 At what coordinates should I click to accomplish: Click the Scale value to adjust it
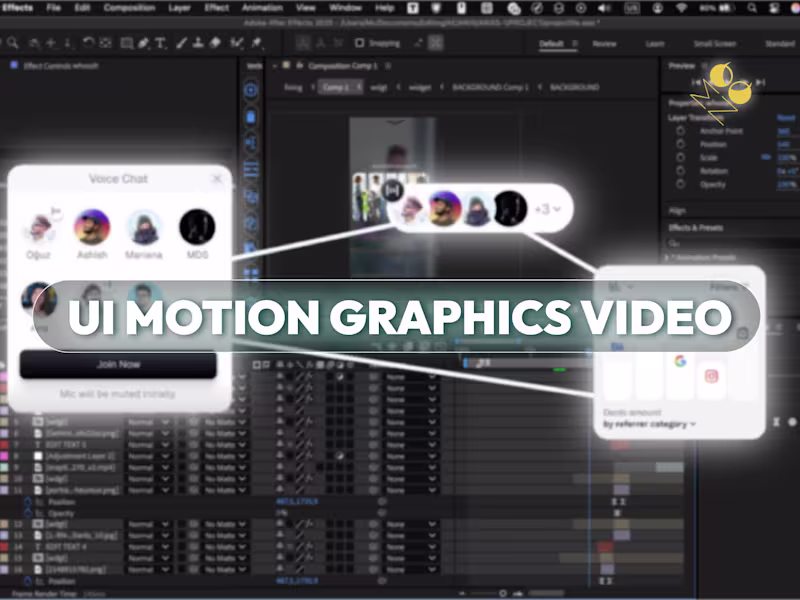tap(786, 158)
